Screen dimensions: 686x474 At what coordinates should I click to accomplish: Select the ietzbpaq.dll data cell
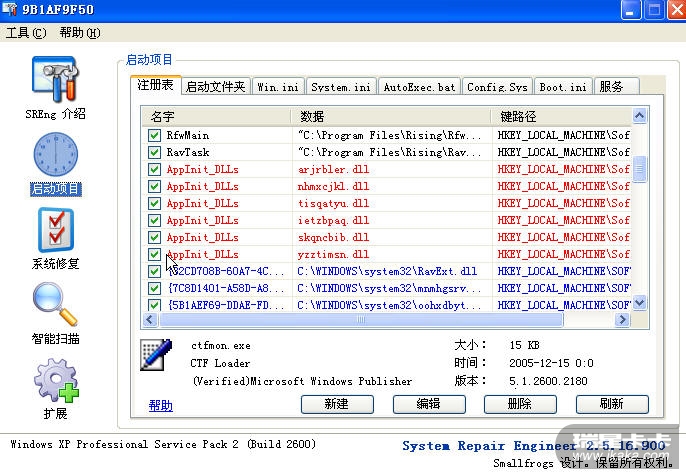pos(333,220)
